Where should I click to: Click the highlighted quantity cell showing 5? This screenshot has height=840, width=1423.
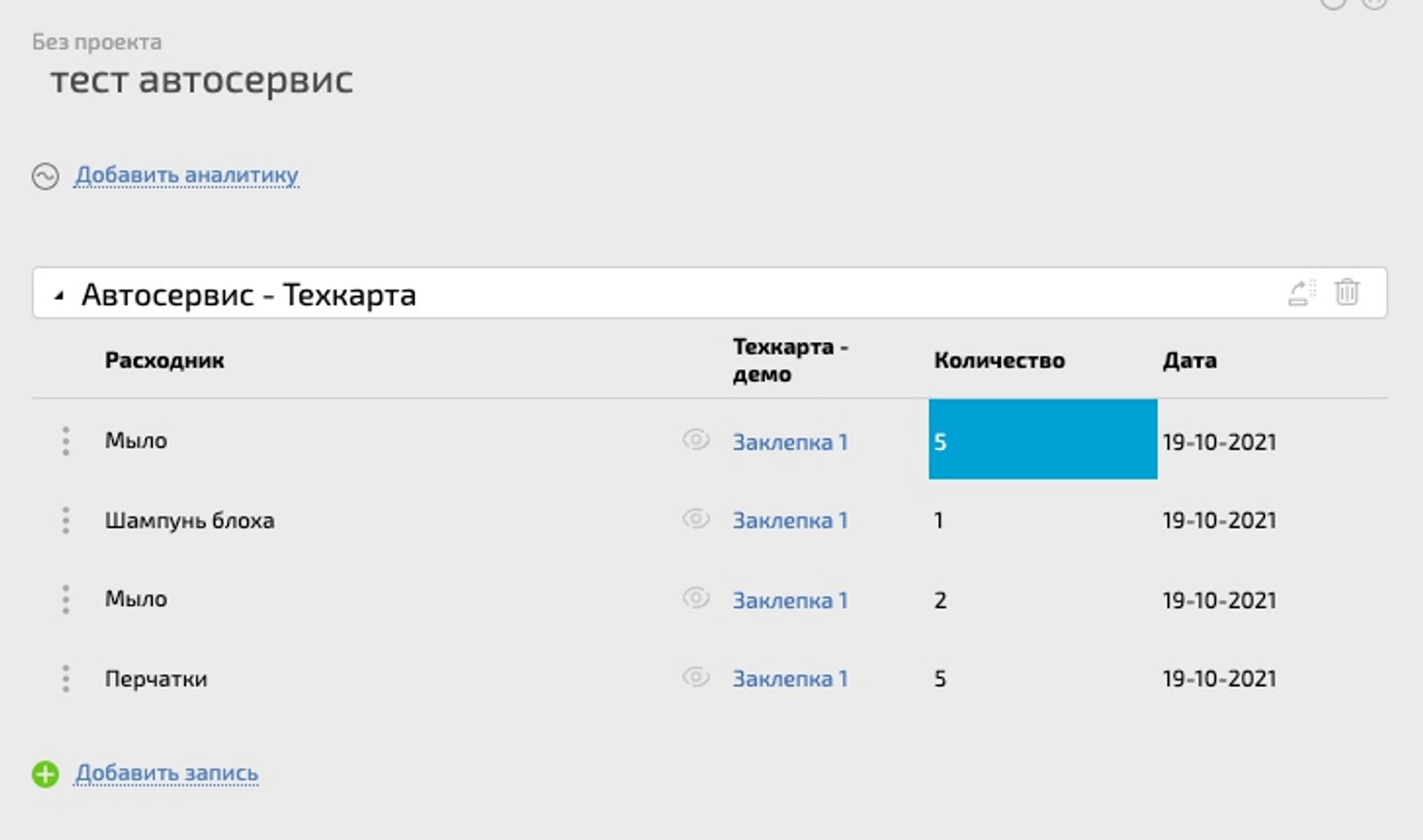pos(1042,440)
